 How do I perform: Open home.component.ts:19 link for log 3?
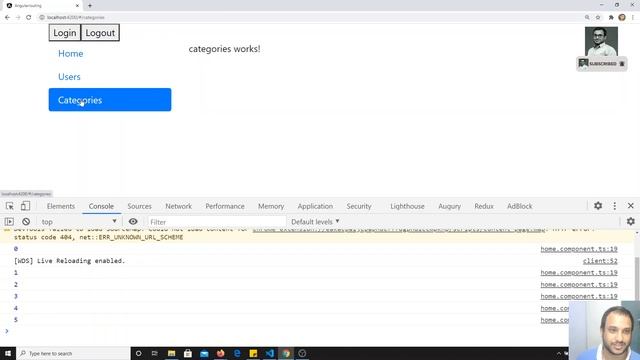(x=579, y=296)
